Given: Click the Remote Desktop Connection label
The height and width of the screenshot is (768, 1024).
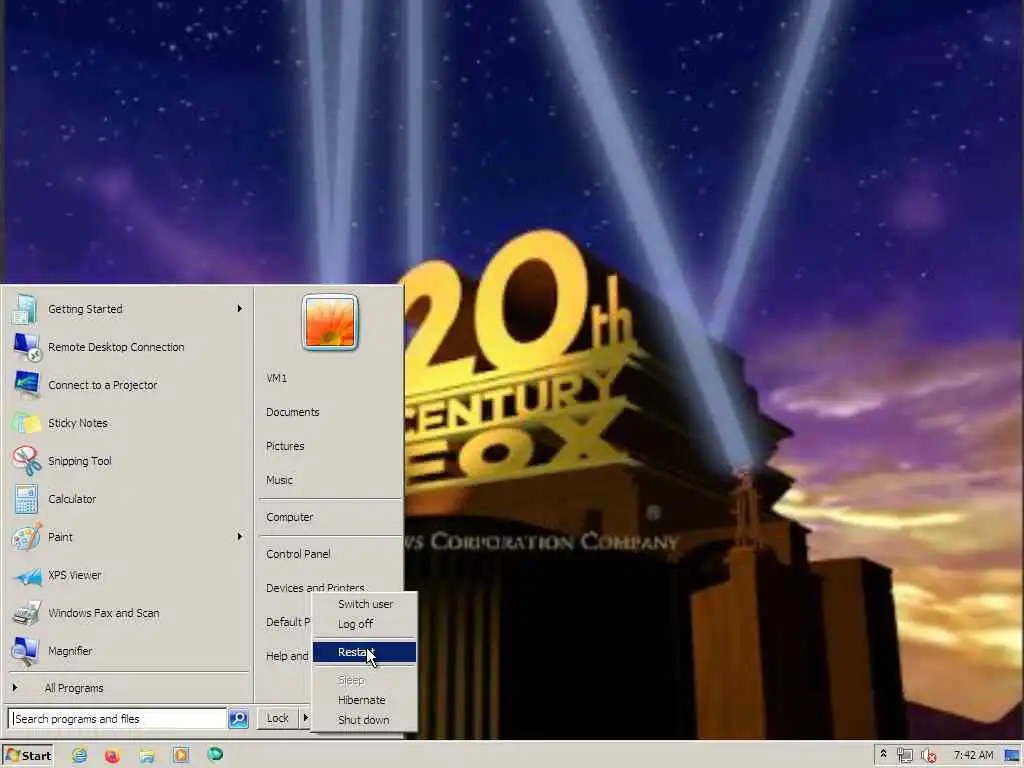Looking at the screenshot, I should pos(116,347).
